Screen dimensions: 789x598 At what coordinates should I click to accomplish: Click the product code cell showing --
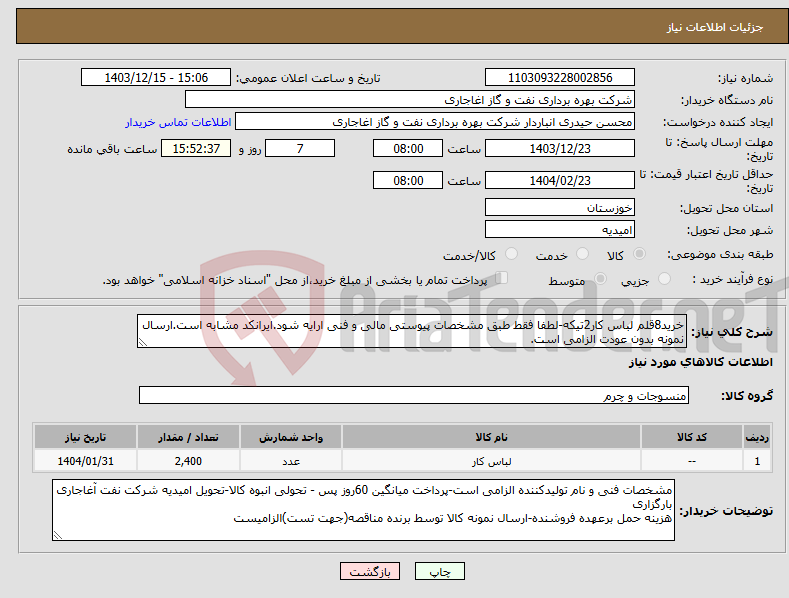point(691,461)
